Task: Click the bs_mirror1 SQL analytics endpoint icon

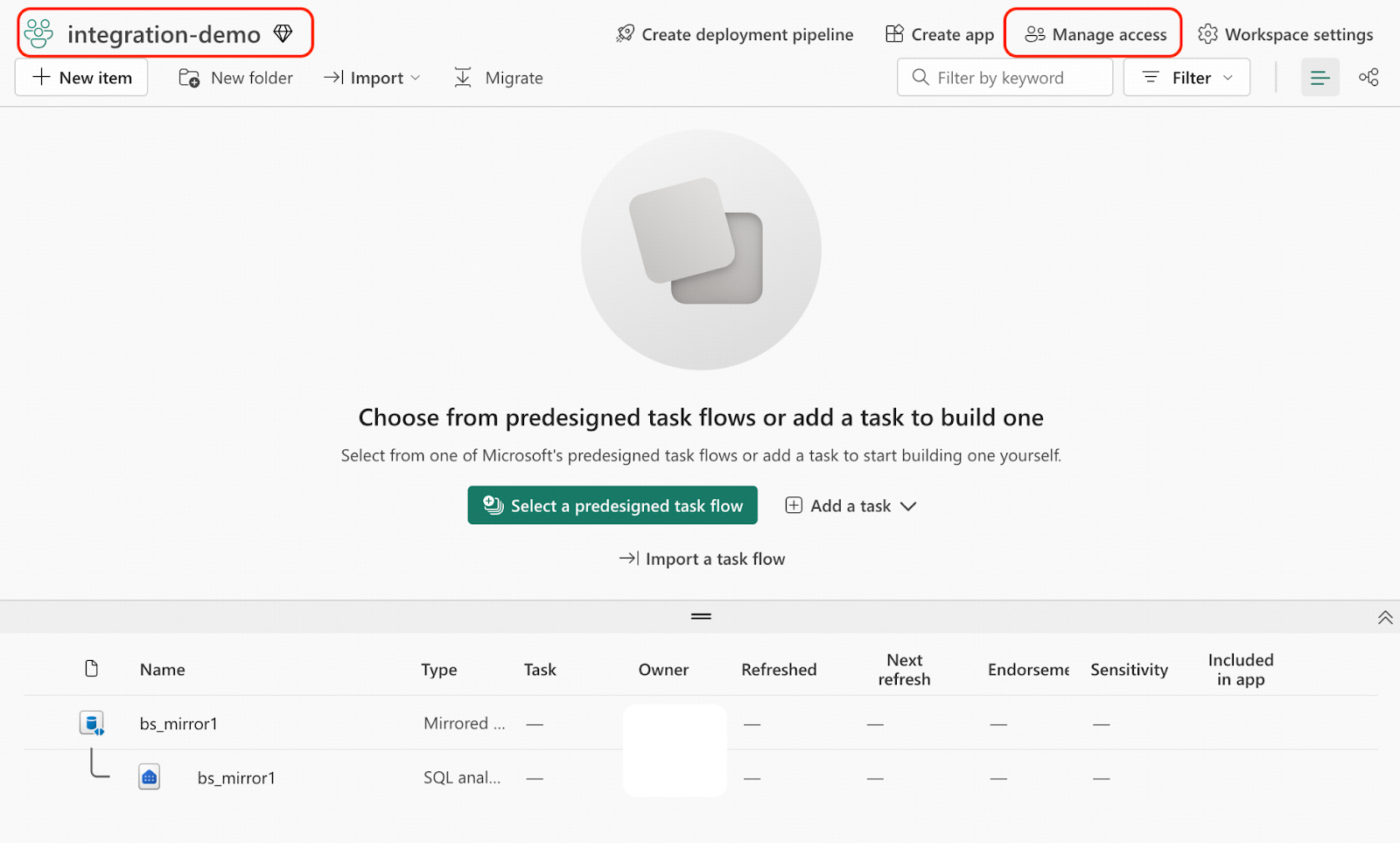Action: point(150,777)
